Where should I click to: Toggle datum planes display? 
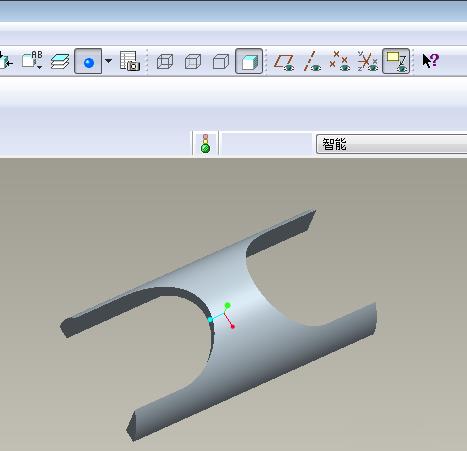tap(284, 62)
